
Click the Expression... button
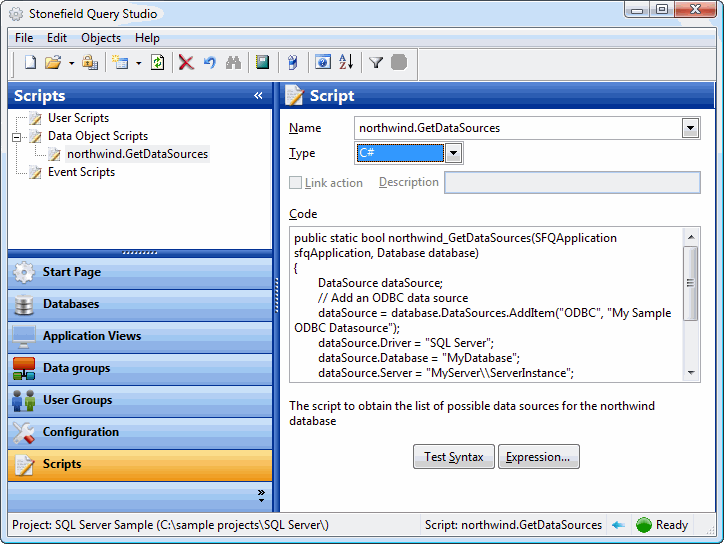coord(538,457)
